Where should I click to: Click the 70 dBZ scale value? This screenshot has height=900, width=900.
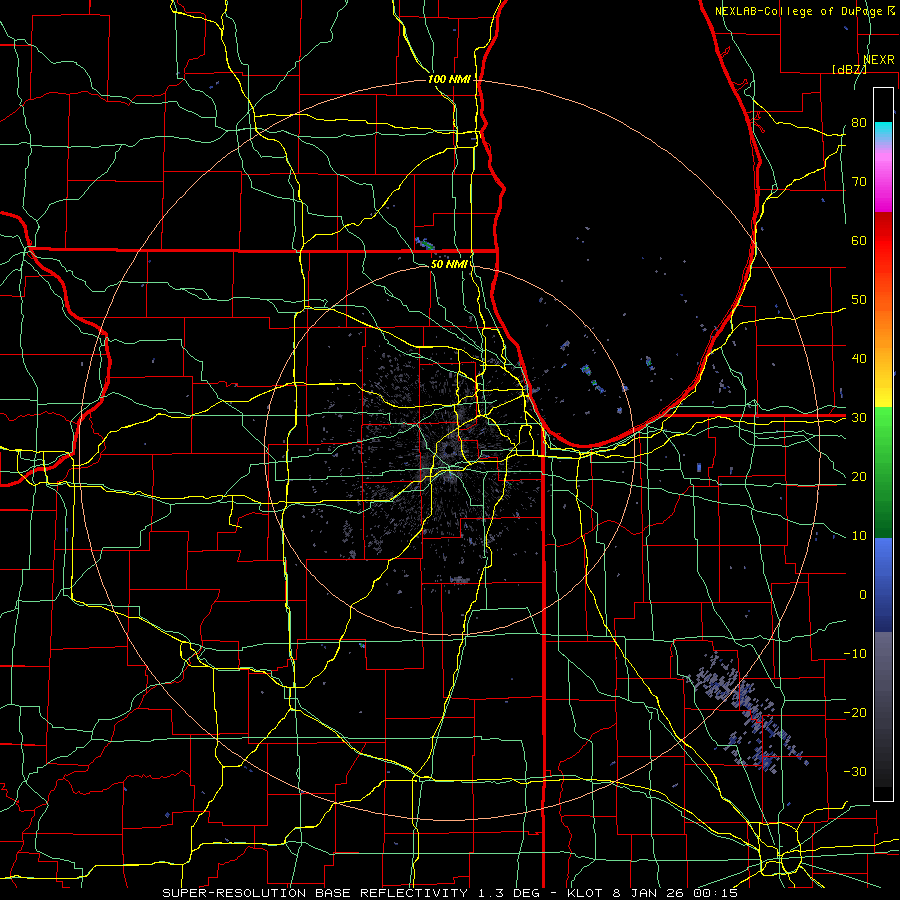[x=859, y=181]
